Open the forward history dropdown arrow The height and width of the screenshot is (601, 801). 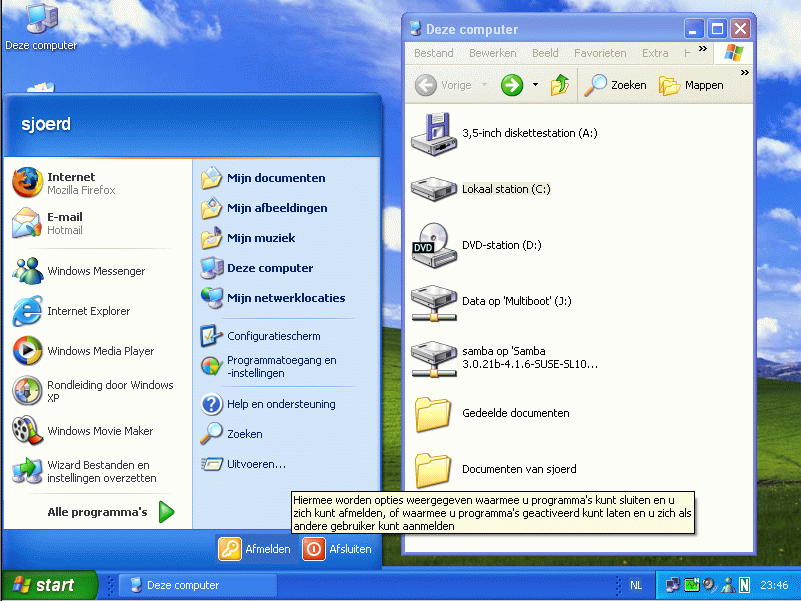535,85
